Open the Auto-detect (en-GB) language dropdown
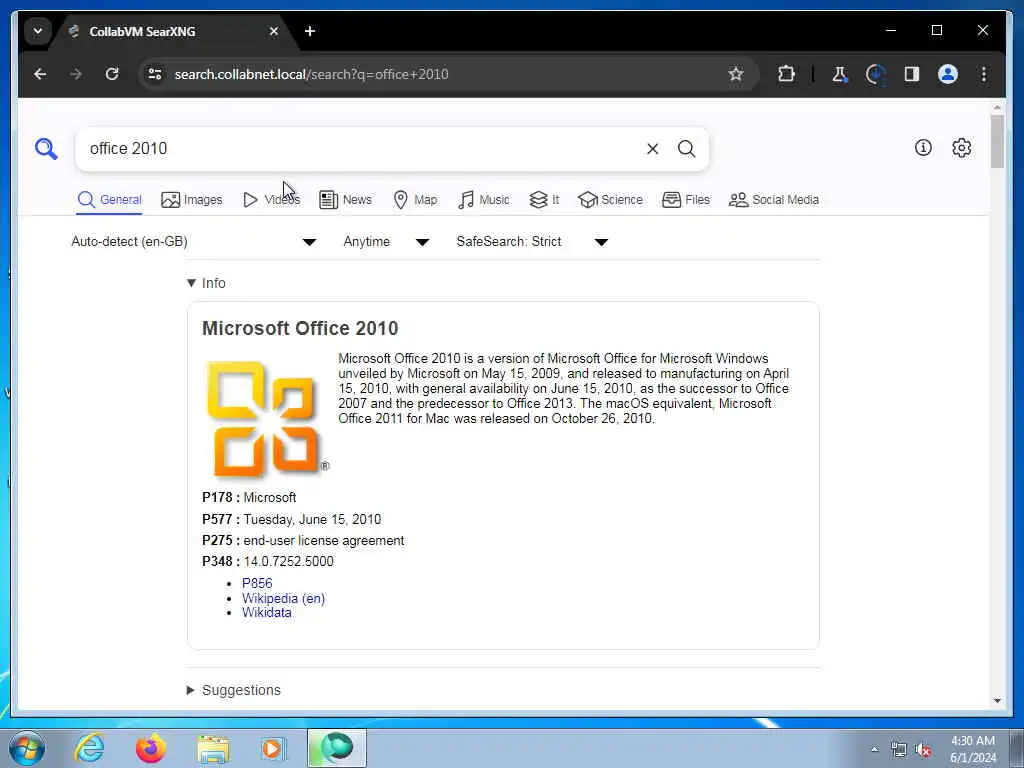Viewport: 1024px width, 768px height. 194,242
